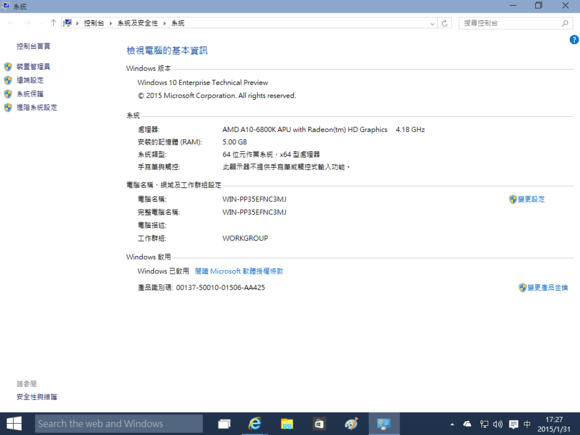The height and width of the screenshot is (435, 580).
Task: Click the search magnifier icon
Action: click(565, 23)
